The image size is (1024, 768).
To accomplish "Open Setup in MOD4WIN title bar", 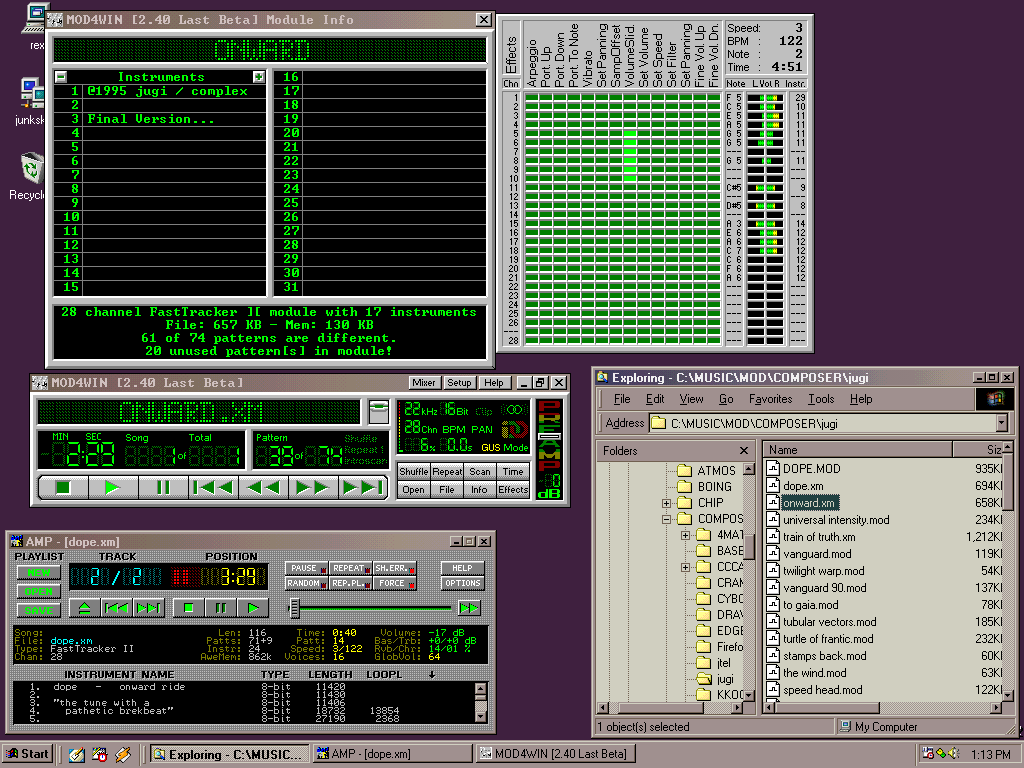I will pos(458,383).
